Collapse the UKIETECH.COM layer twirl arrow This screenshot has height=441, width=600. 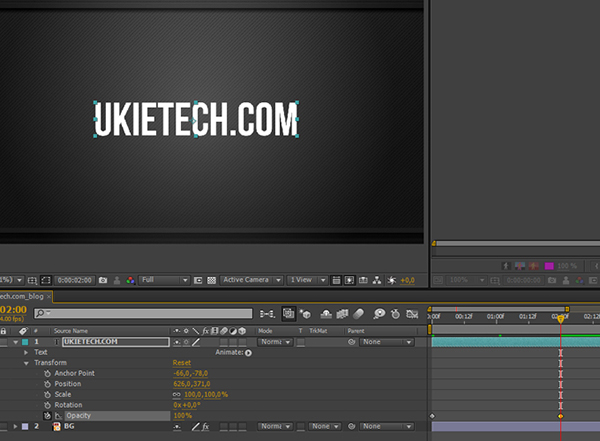[x=15, y=342]
